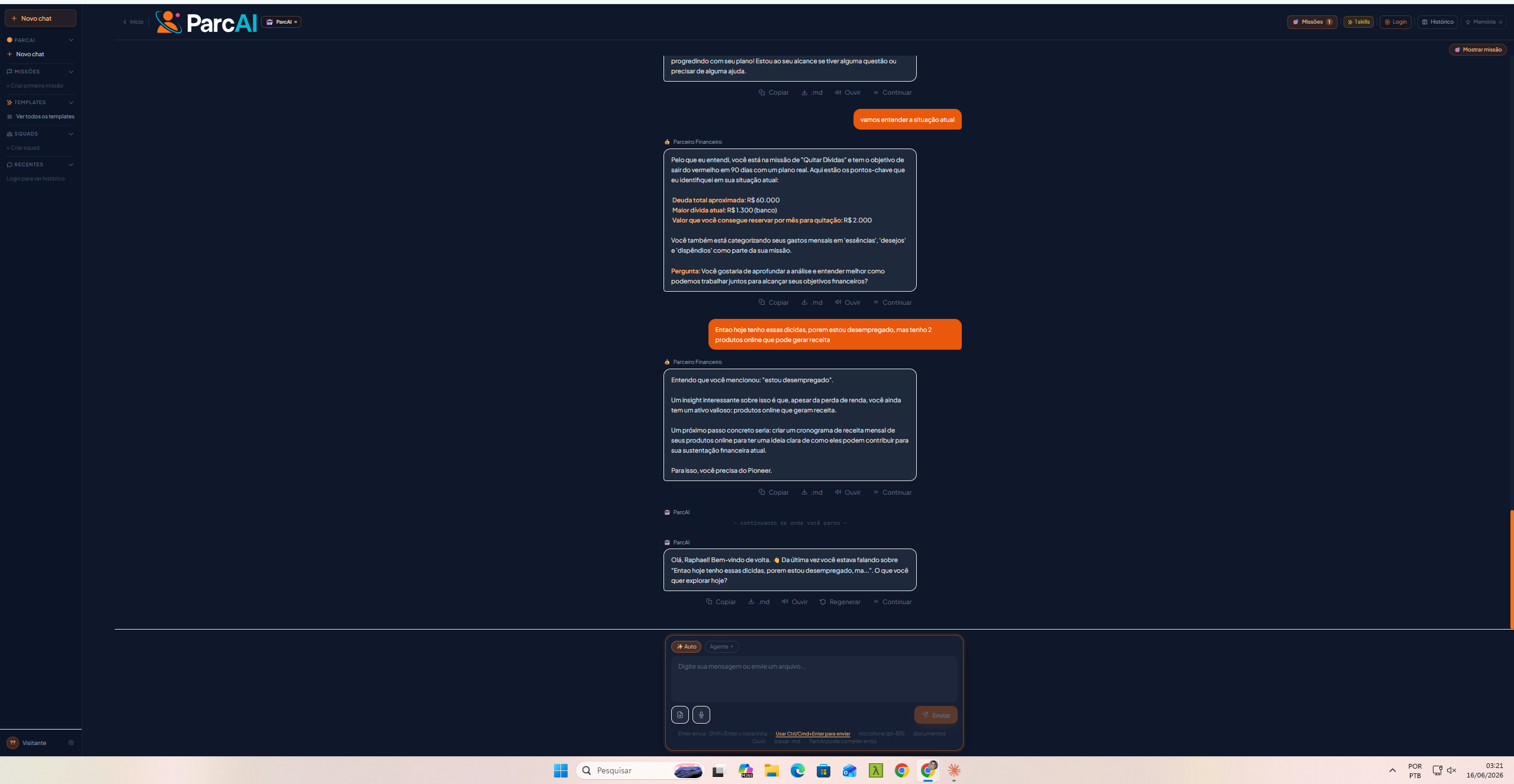Continue from 'Quitar Dívidas' analysis message
1514x784 pixels.
click(x=893, y=302)
